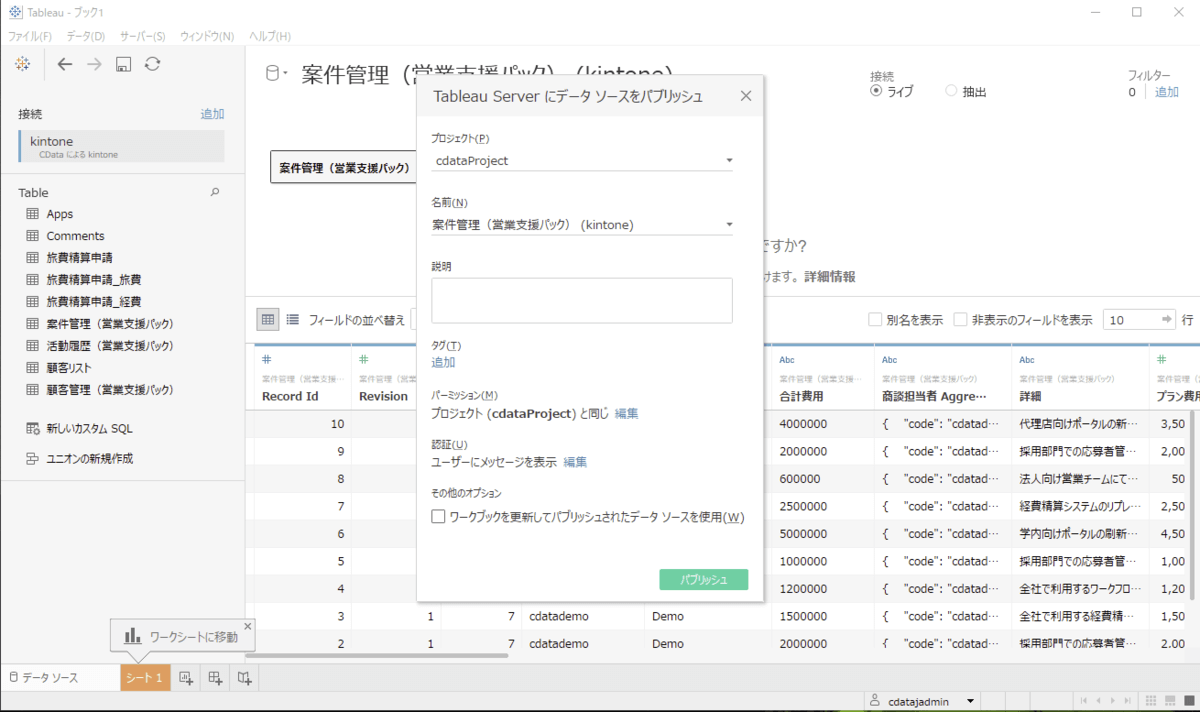Open the プロジェクト cdataProject dropdown
This screenshot has width=1200, height=712.
coord(582,160)
